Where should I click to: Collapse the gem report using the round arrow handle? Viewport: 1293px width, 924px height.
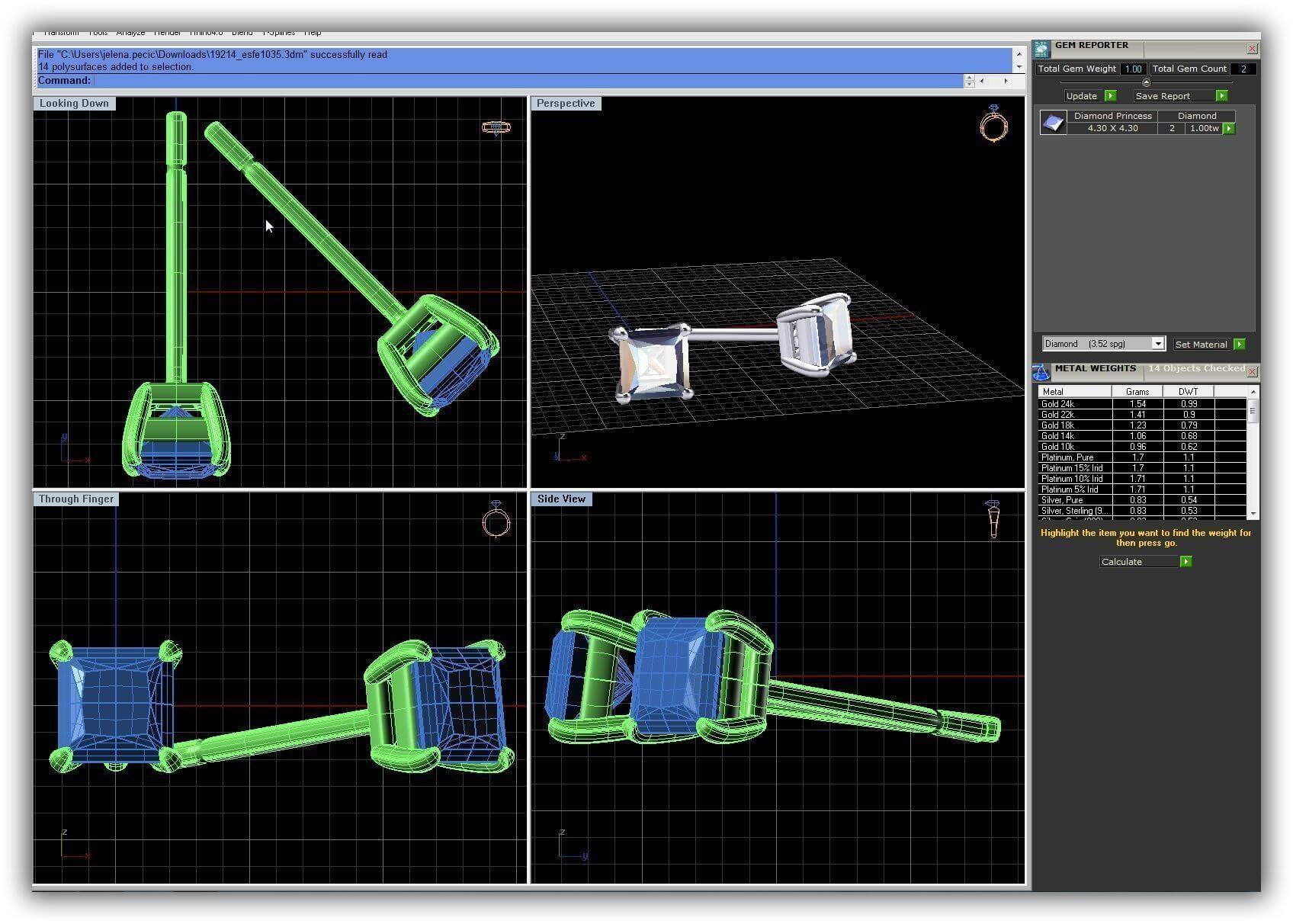point(1146,82)
